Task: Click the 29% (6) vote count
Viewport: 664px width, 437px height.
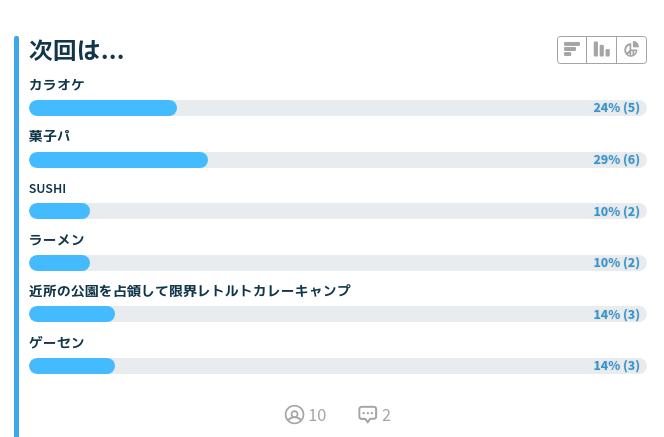Action: [x=617, y=160]
